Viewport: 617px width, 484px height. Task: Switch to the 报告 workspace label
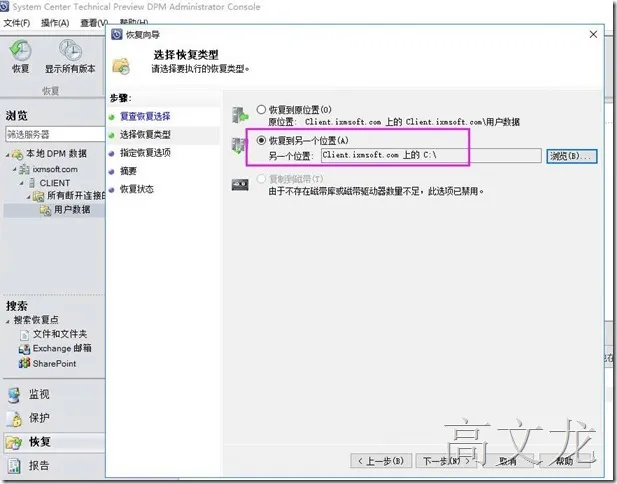click(39, 466)
